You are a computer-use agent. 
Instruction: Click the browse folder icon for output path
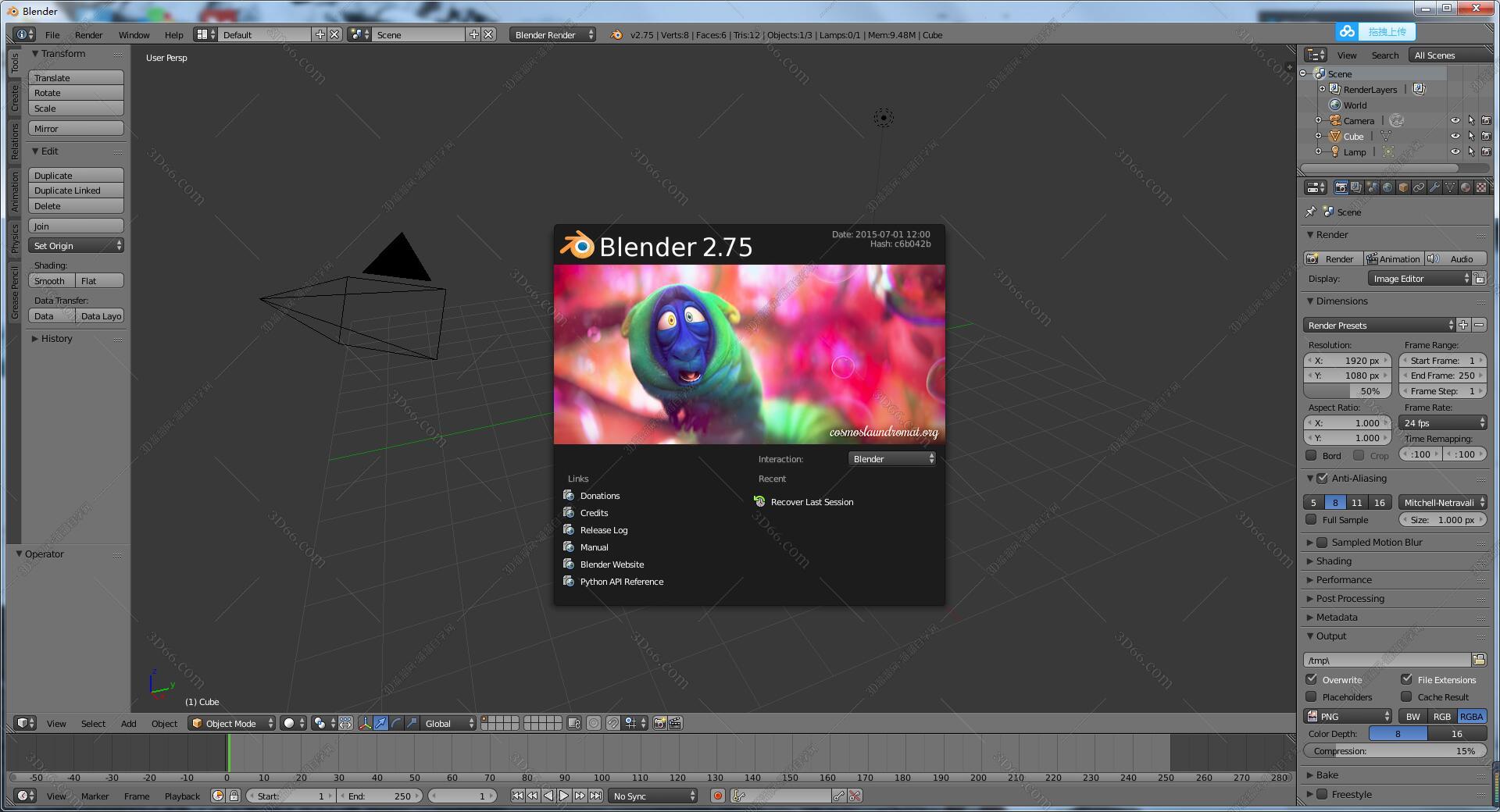(x=1478, y=660)
